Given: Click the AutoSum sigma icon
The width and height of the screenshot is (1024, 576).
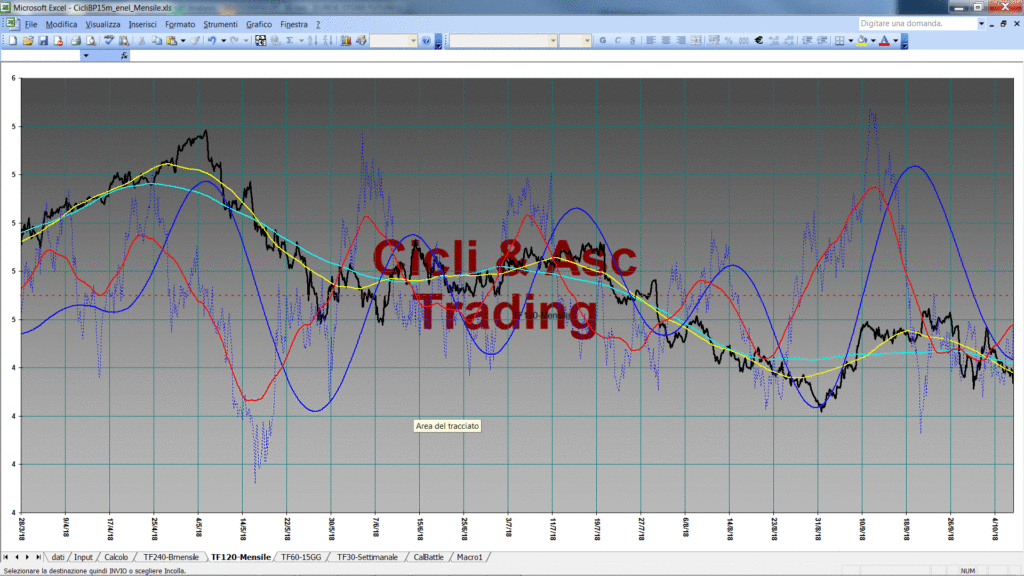Looking at the screenshot, I should (x=289, y=40).
